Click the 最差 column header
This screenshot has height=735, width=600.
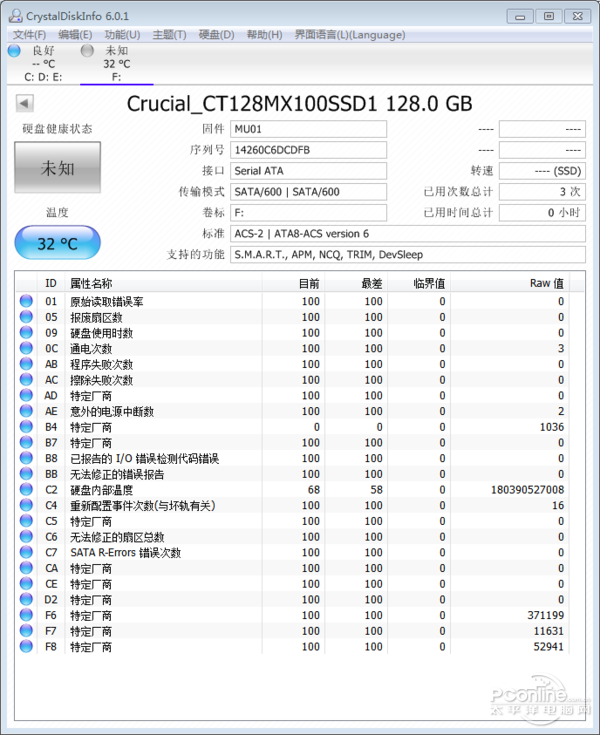coord(356,283)
